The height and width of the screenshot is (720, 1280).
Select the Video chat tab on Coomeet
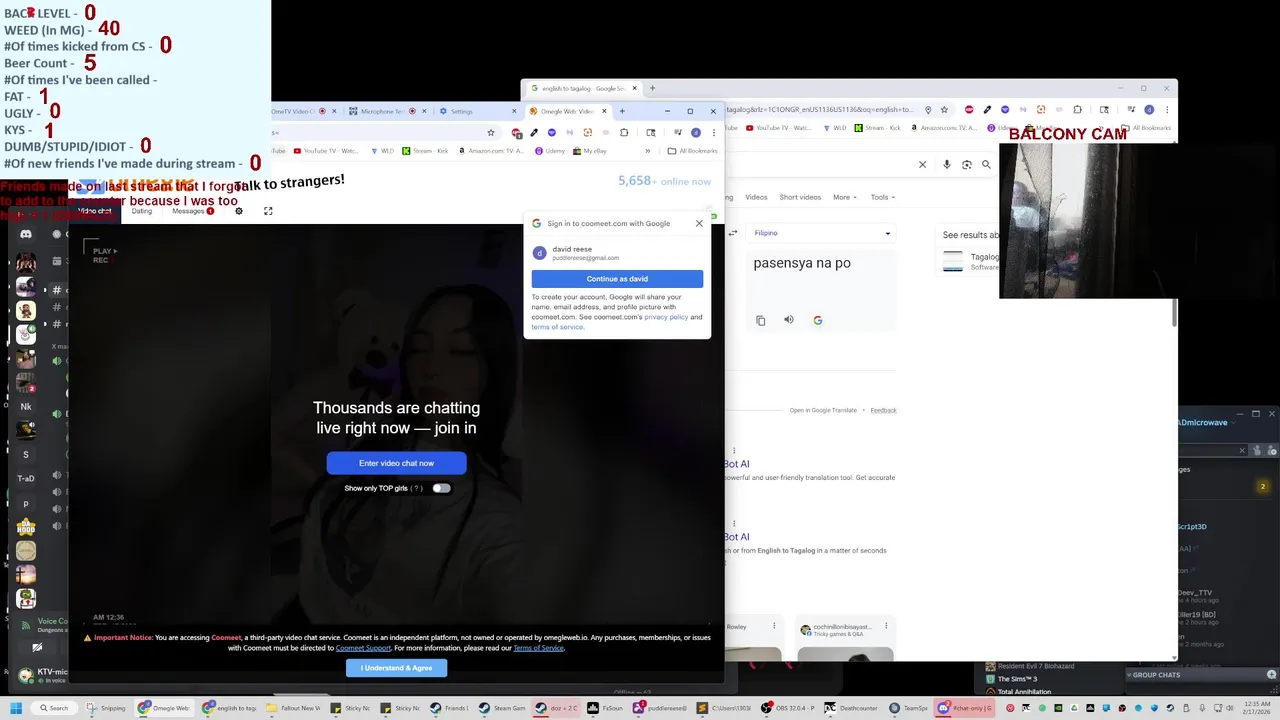(95, 211)
